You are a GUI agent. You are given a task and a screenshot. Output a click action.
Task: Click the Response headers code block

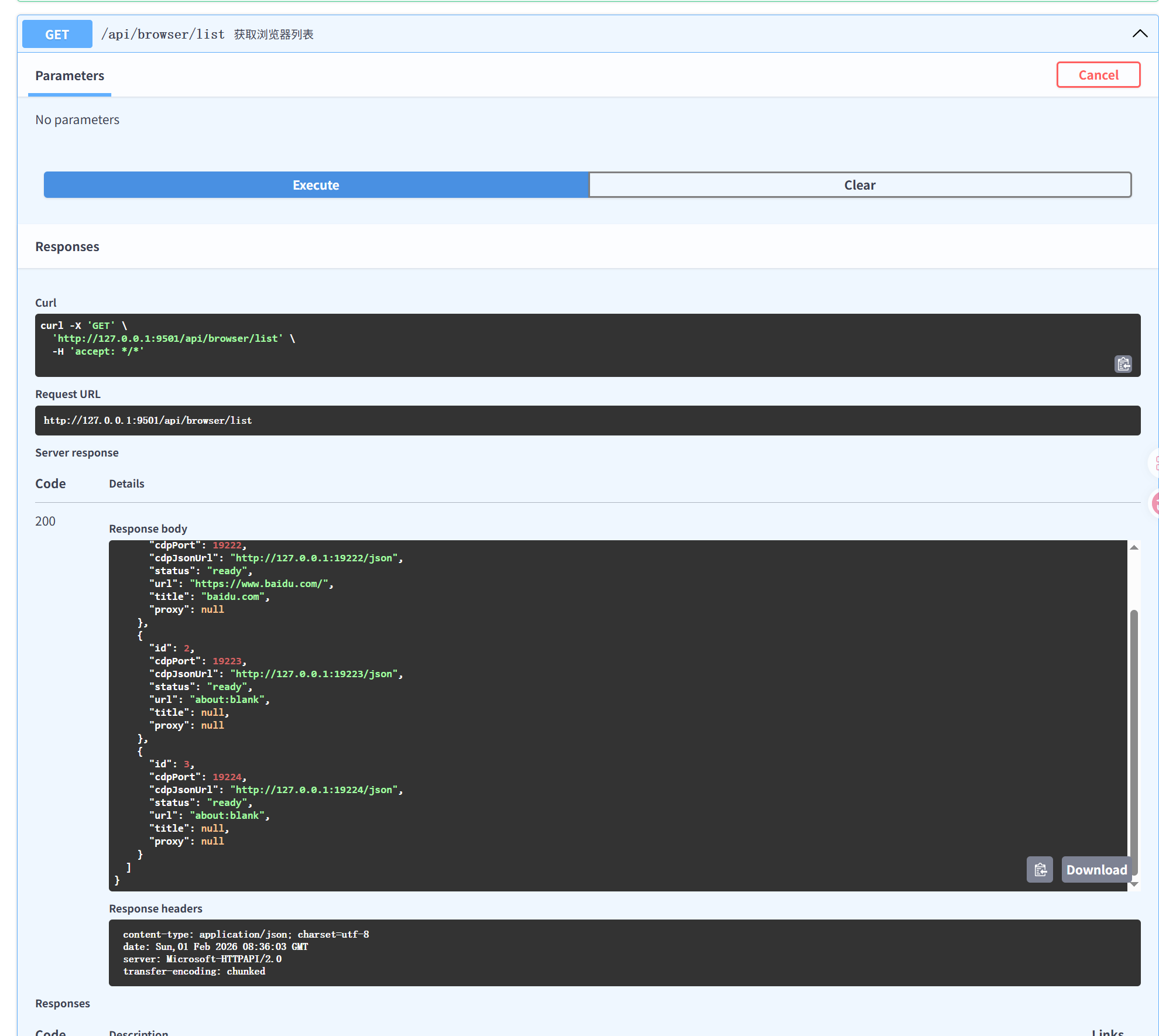(624, 952)
